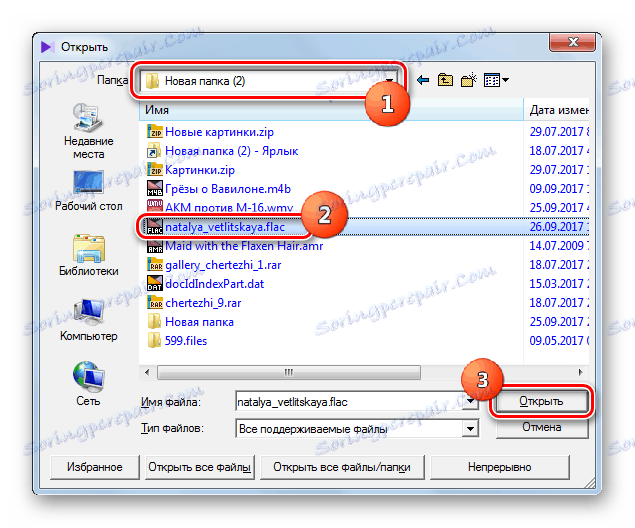Click into the Имя файла input field
Viewport: 635px width, 528px height.
(349, 402)
